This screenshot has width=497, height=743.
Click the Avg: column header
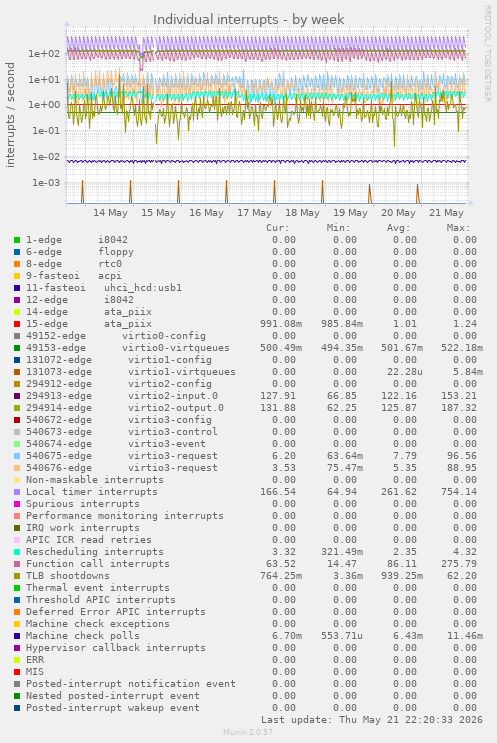[398, 228]
